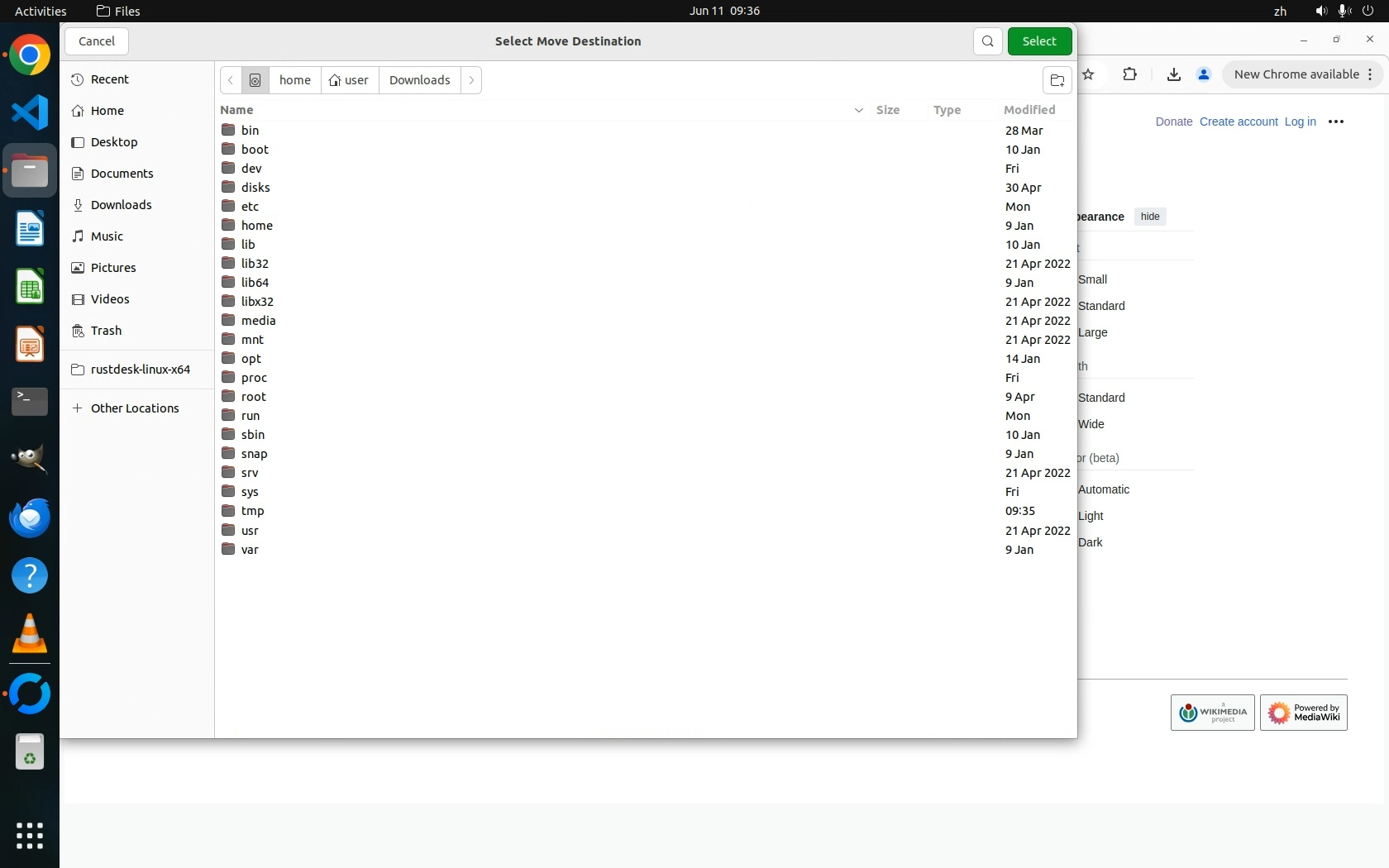Click the root filesystem disk icon in path bar

[x=255, y=80]
